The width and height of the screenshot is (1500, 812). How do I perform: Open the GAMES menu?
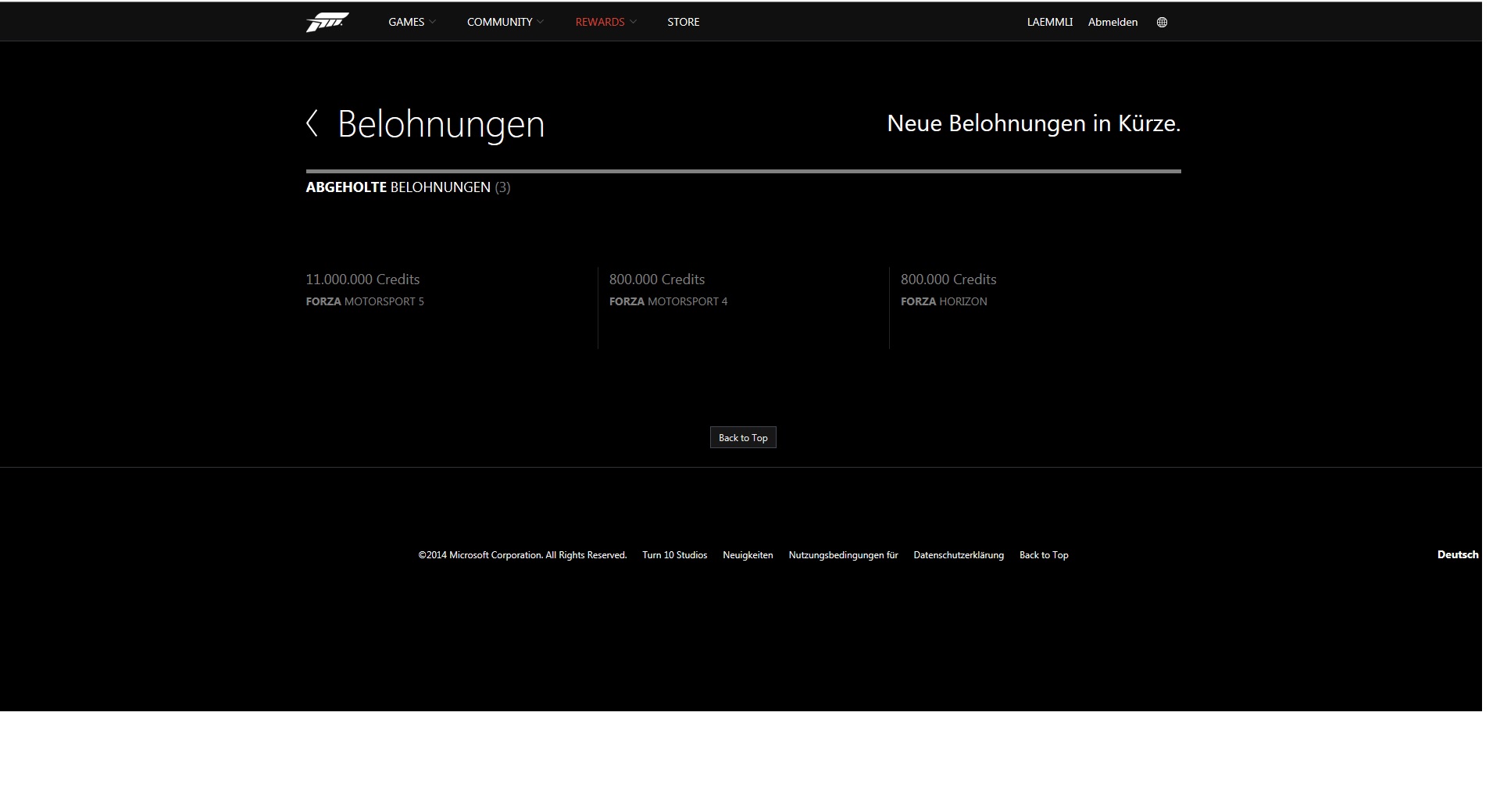(406, 22)
